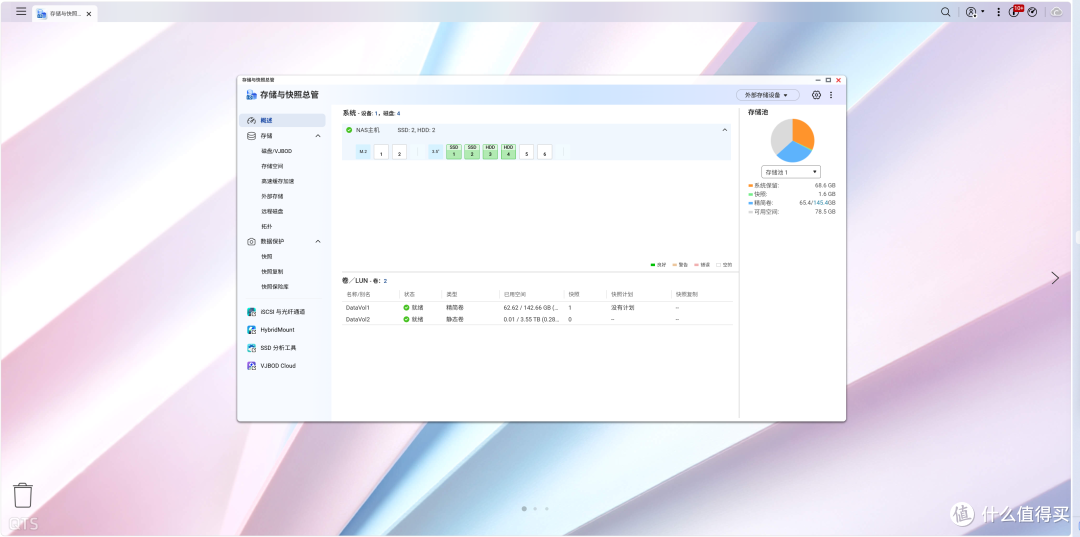The width and height of the screenshot is (1080, 537).
Task: Click the myQNAPcloud cloud icon
Action: (x=1056, y=12)
